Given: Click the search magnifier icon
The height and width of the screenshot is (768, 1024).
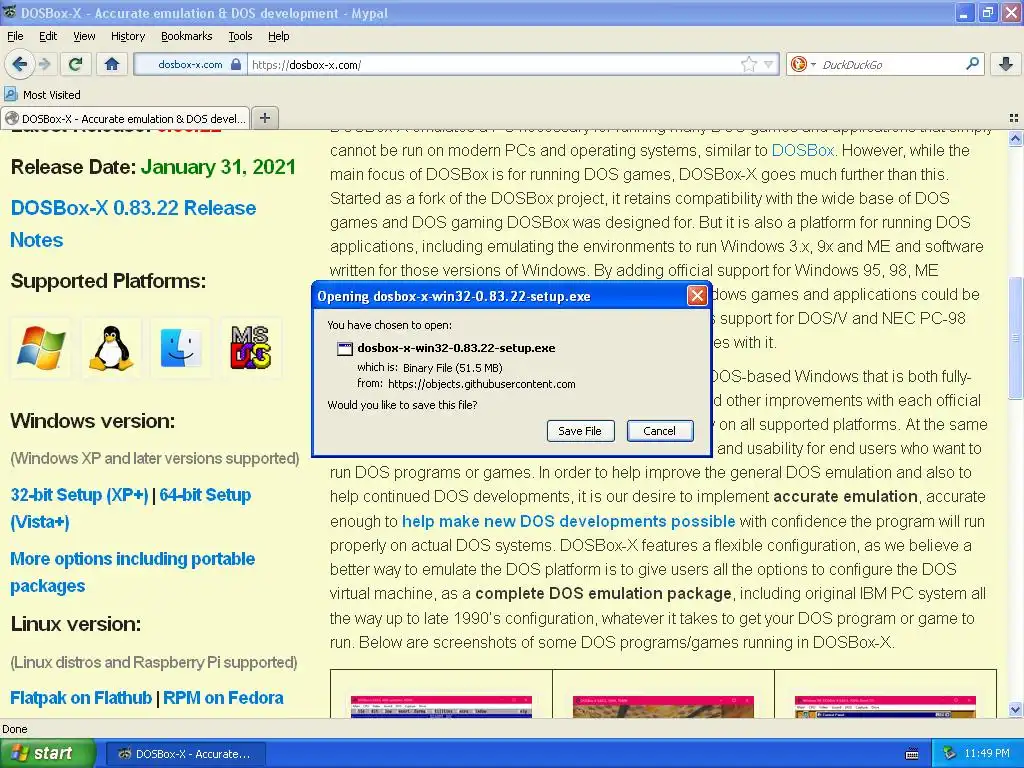Looking at the screenshot, I should tap(972, 64).
